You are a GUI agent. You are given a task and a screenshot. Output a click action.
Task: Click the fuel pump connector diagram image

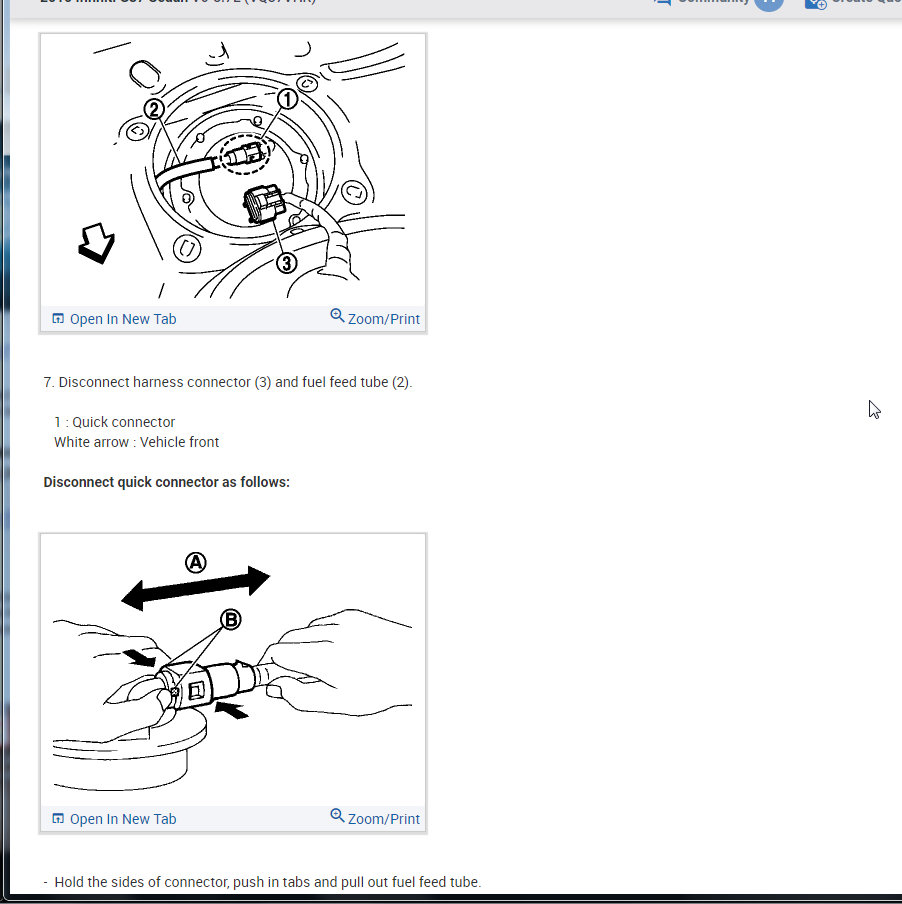point(233,170)
